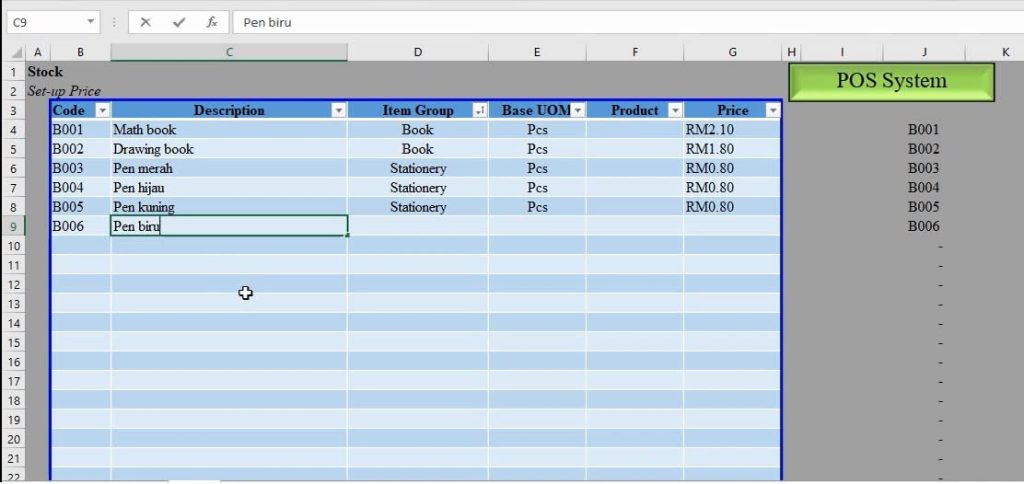Viewport: 1024px width, 484px height.
Task: Open the Price column filter dropdown
Action: (772, 110)
